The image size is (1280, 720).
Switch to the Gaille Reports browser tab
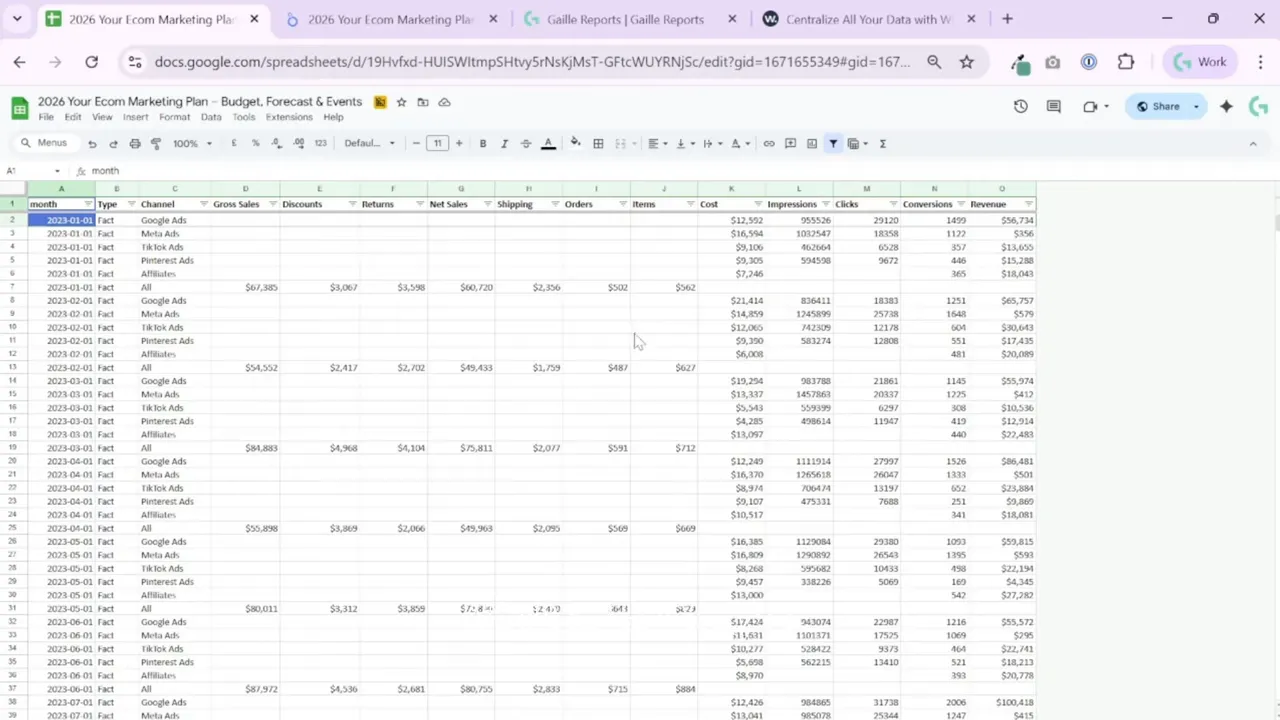pos(625,19)
